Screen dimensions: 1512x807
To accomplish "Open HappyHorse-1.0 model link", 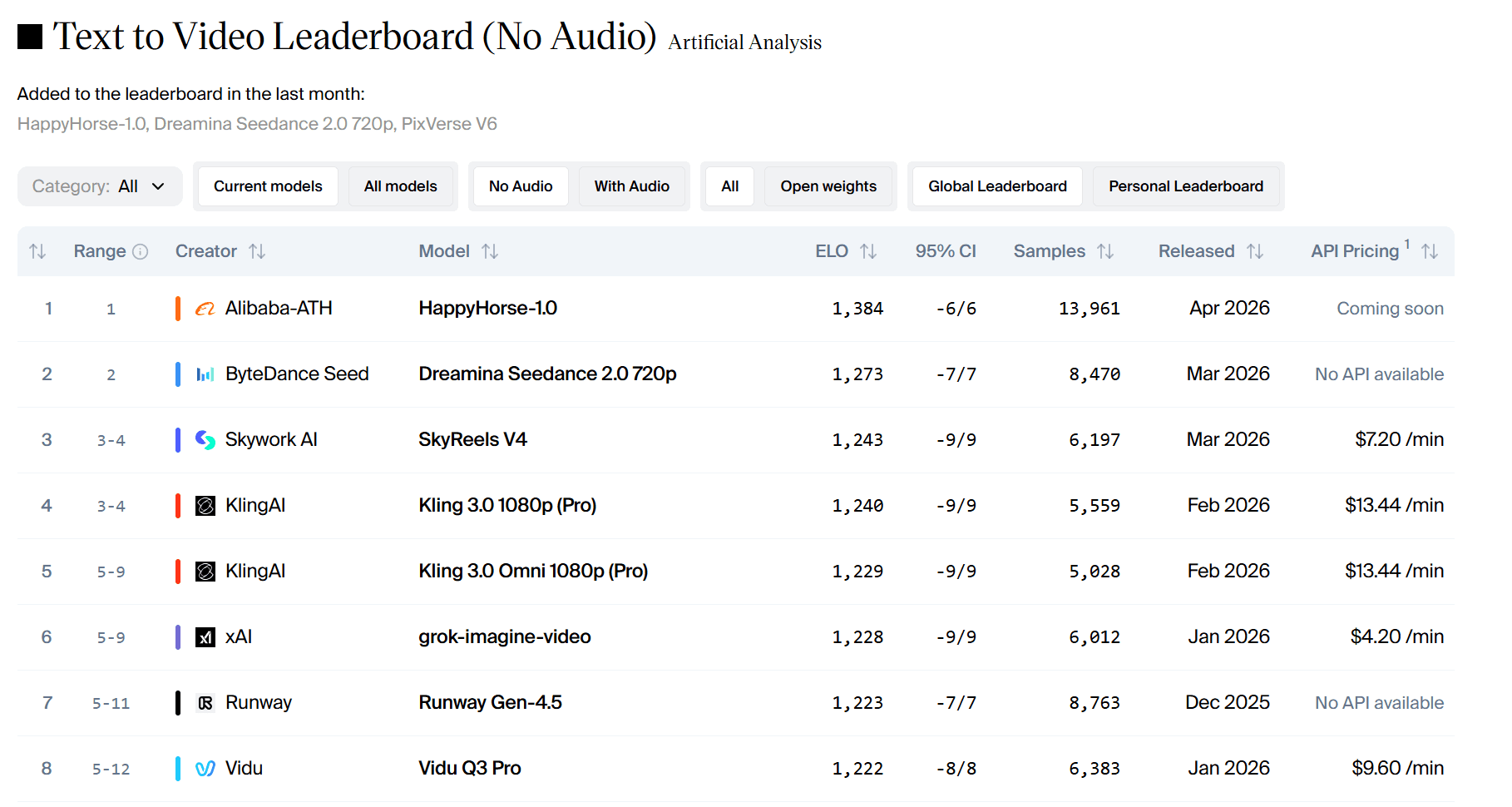I will point(487,309).
